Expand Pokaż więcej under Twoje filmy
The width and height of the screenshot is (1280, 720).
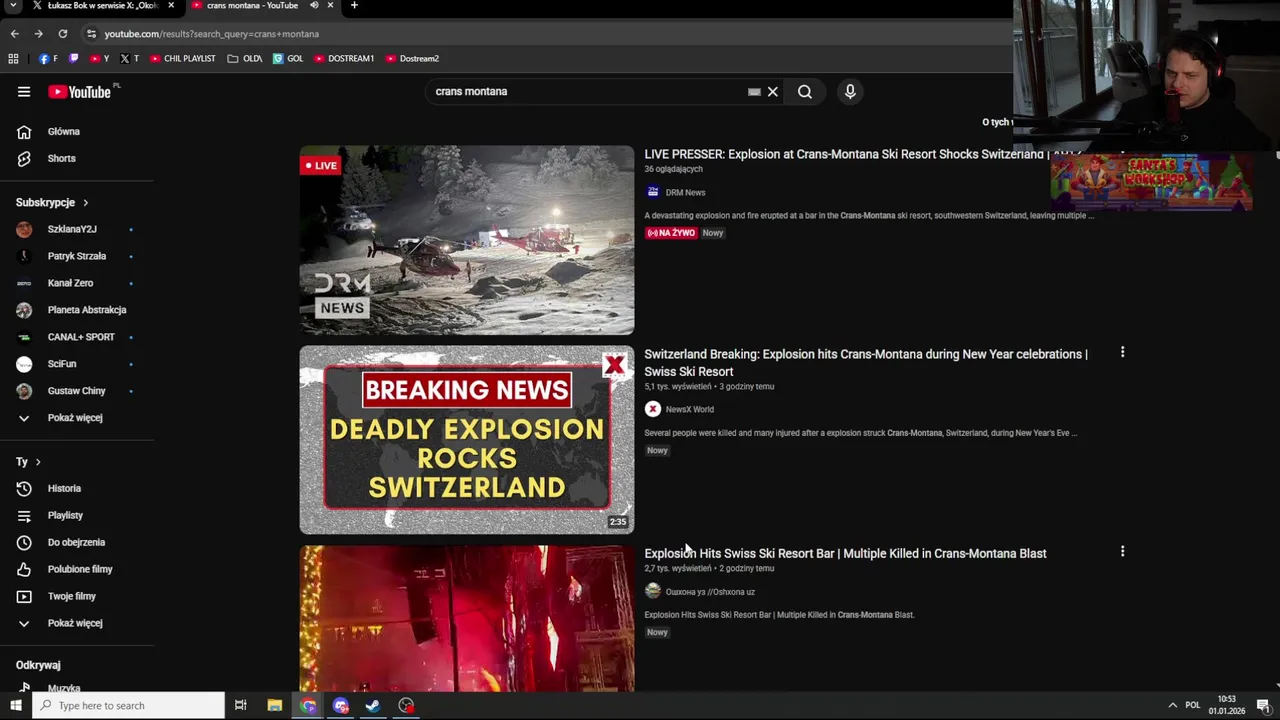[x=77, y=624]
